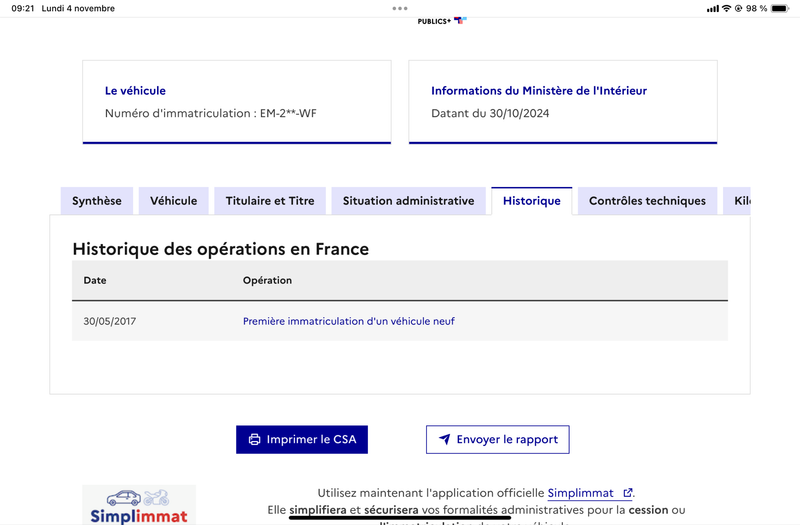Open the Synthèse tab
The height and width of the screenshot is (525, 800).
[97, 201]
